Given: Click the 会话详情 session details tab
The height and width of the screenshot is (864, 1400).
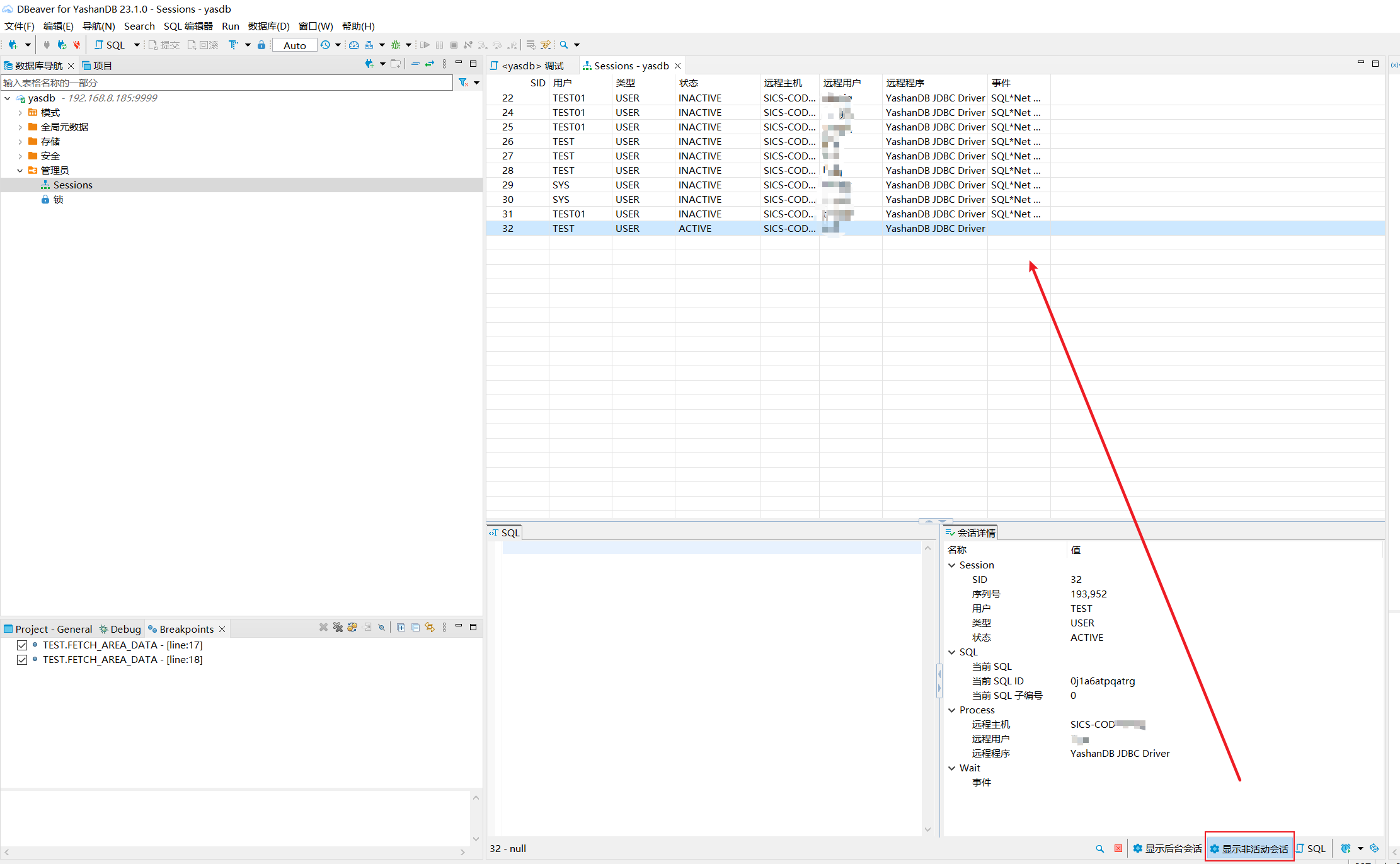Looking at the screenshot, I should pos(971,533).
